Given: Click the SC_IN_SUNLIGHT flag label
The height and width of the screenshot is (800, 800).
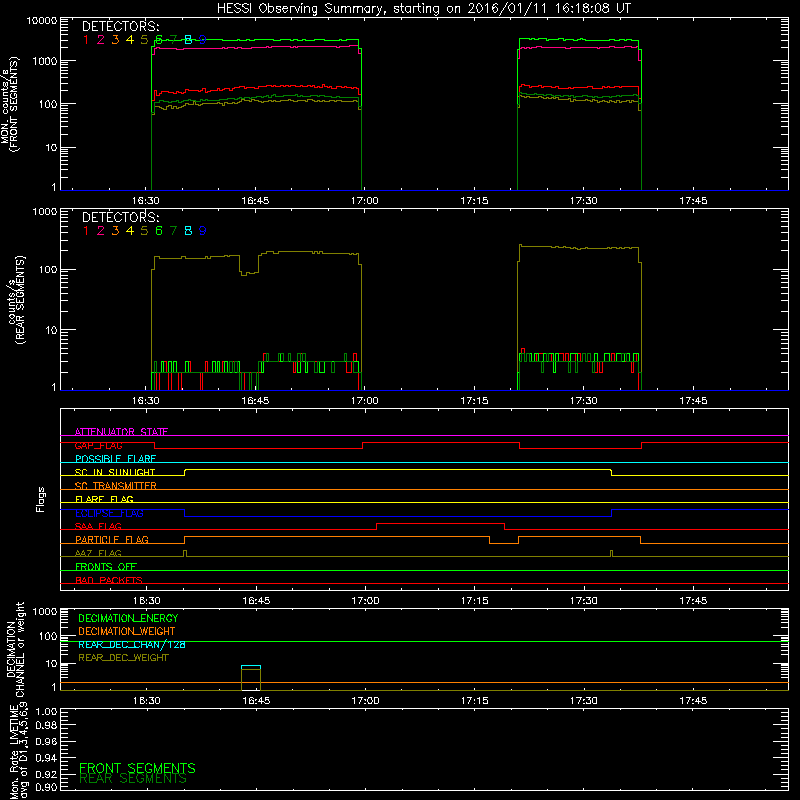Looking at the screenshot, I should pos(115,472).
